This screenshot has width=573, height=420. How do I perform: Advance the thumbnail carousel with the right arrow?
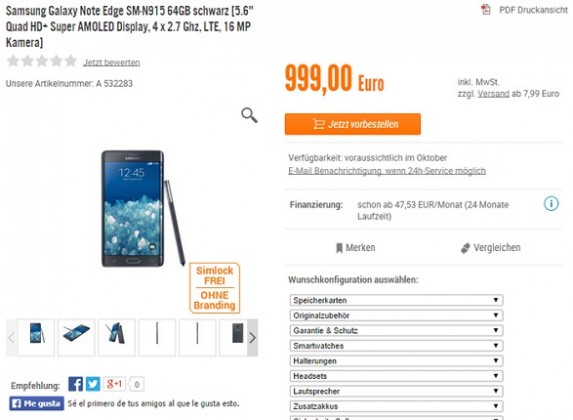click(x=253, y=337)
